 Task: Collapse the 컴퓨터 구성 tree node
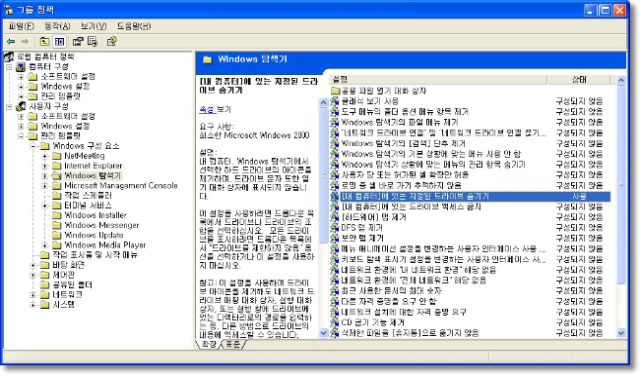[x=9, y=67]
